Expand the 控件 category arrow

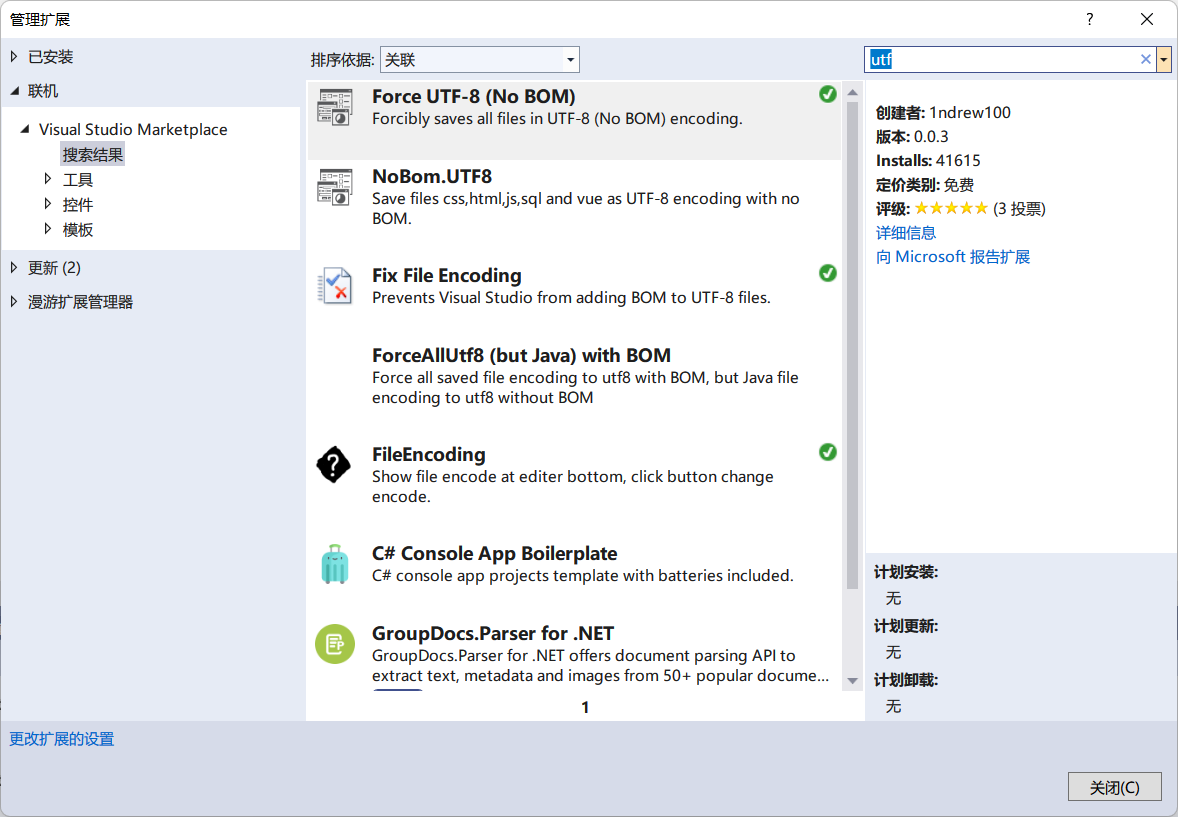[x=47, y=204]
